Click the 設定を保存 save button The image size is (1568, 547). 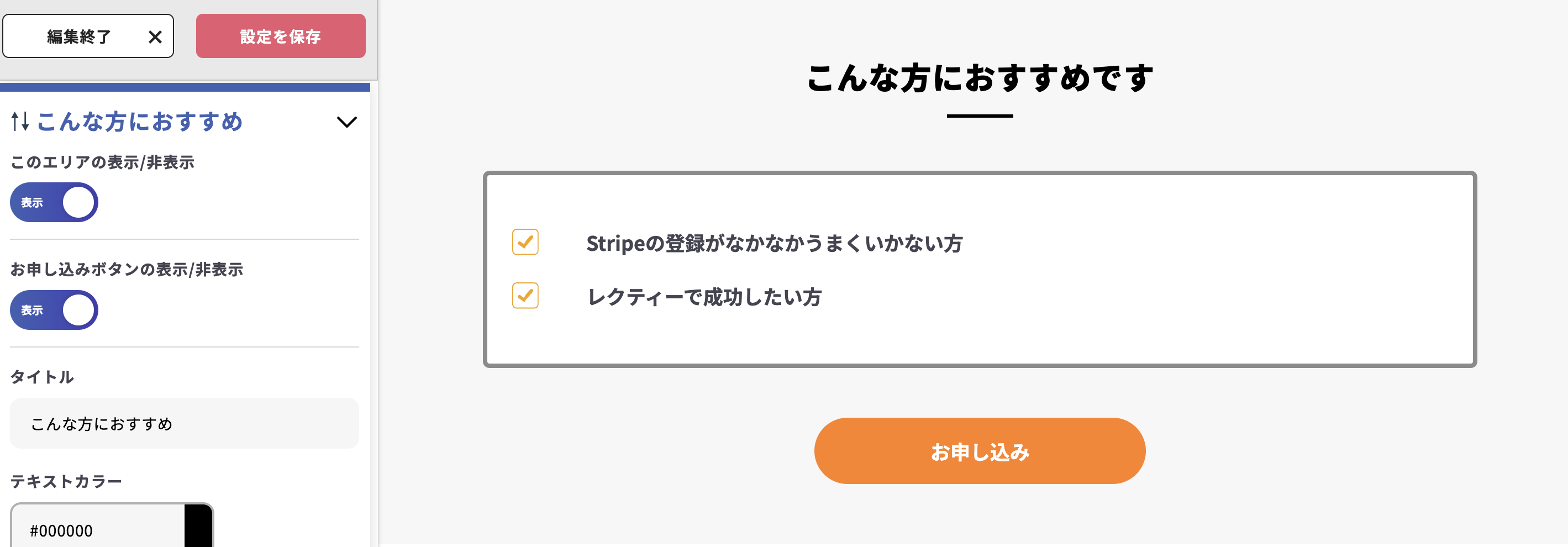[281, 36]
